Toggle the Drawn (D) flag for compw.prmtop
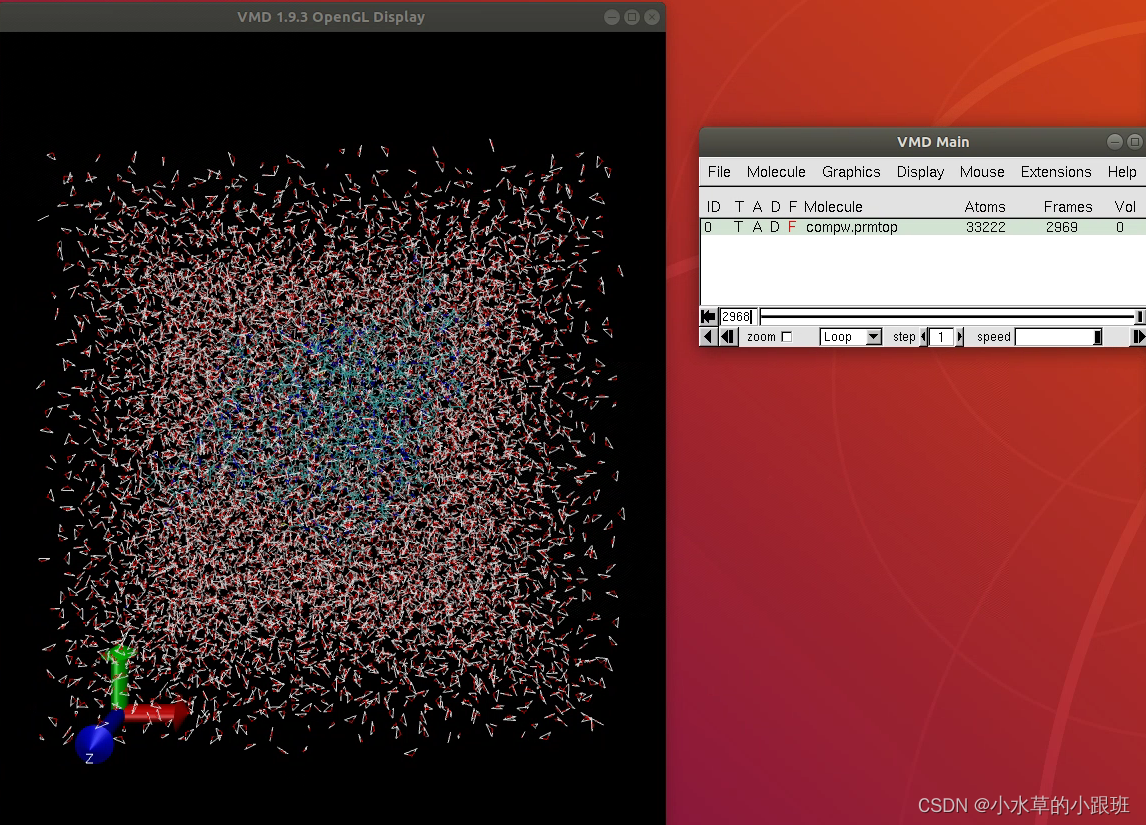Viewport: 1146px width, 825px height. pyautogui.click(x=775, y=227)
